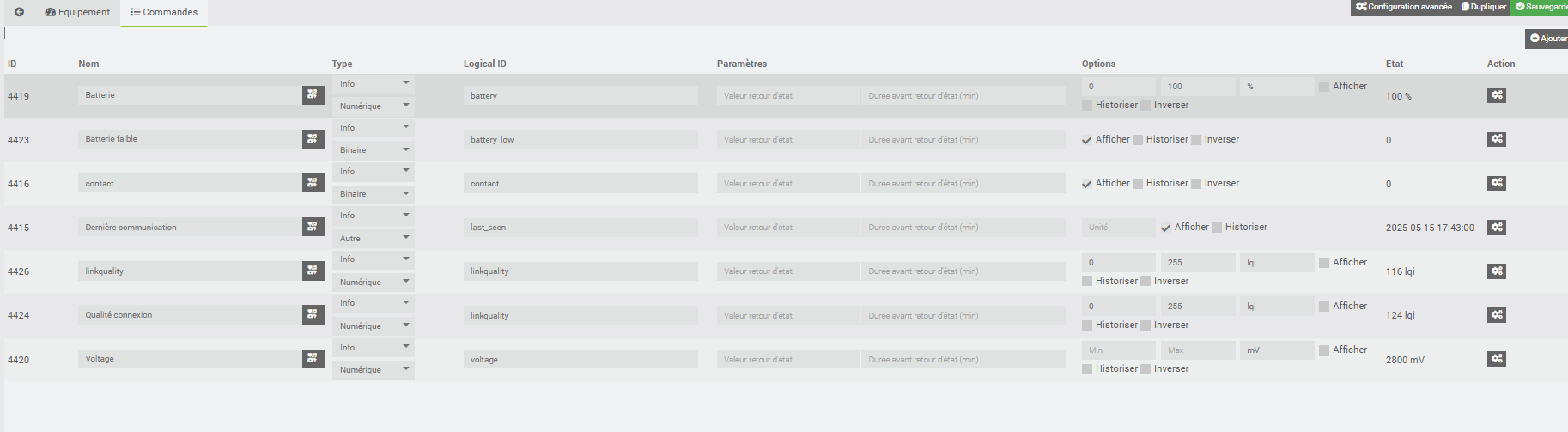Open advanced settings gears for Batterie row
Viewport: 1568px width, 432px height.
click(x=1497, y=95)
